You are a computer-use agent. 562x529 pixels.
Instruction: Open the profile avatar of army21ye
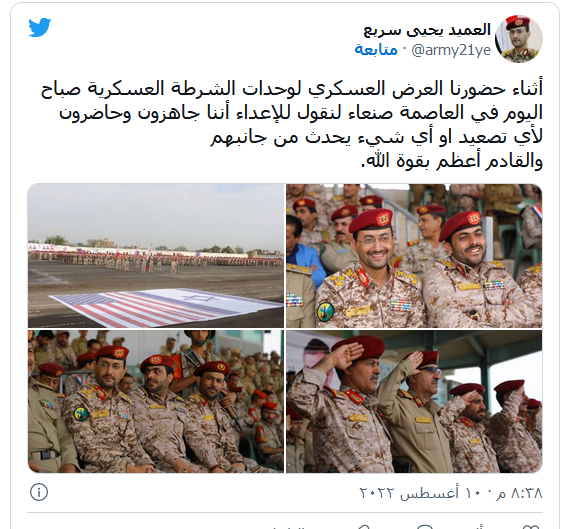(518, 39)
